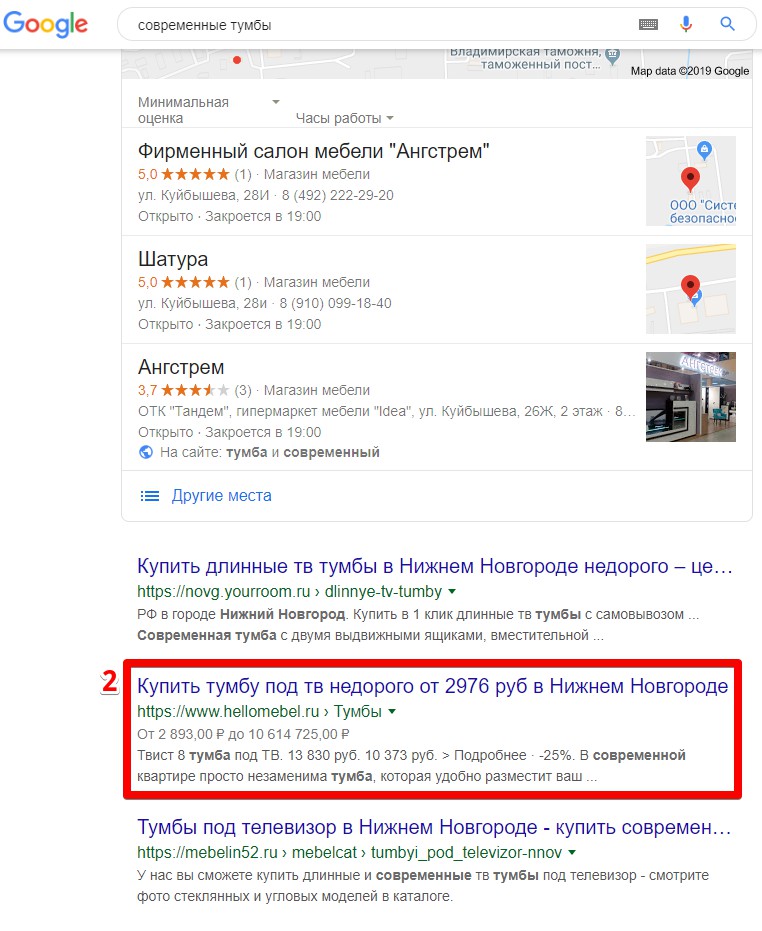Open the 'Ангстрем' 3,7-rated listing
The width and height of the screenshot is (762, 931).
181,367
